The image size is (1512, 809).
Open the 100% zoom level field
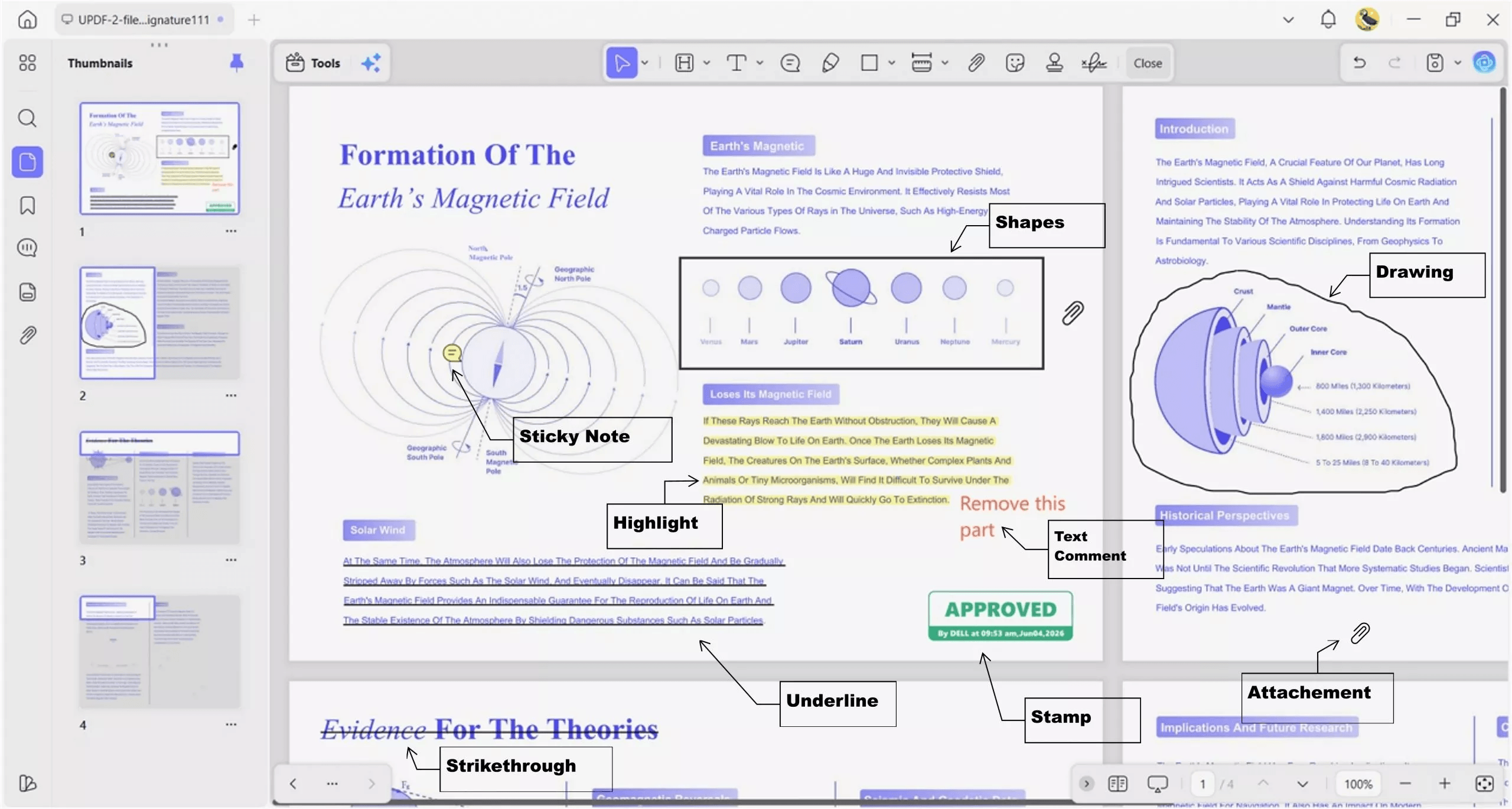tap(1358, 784)
